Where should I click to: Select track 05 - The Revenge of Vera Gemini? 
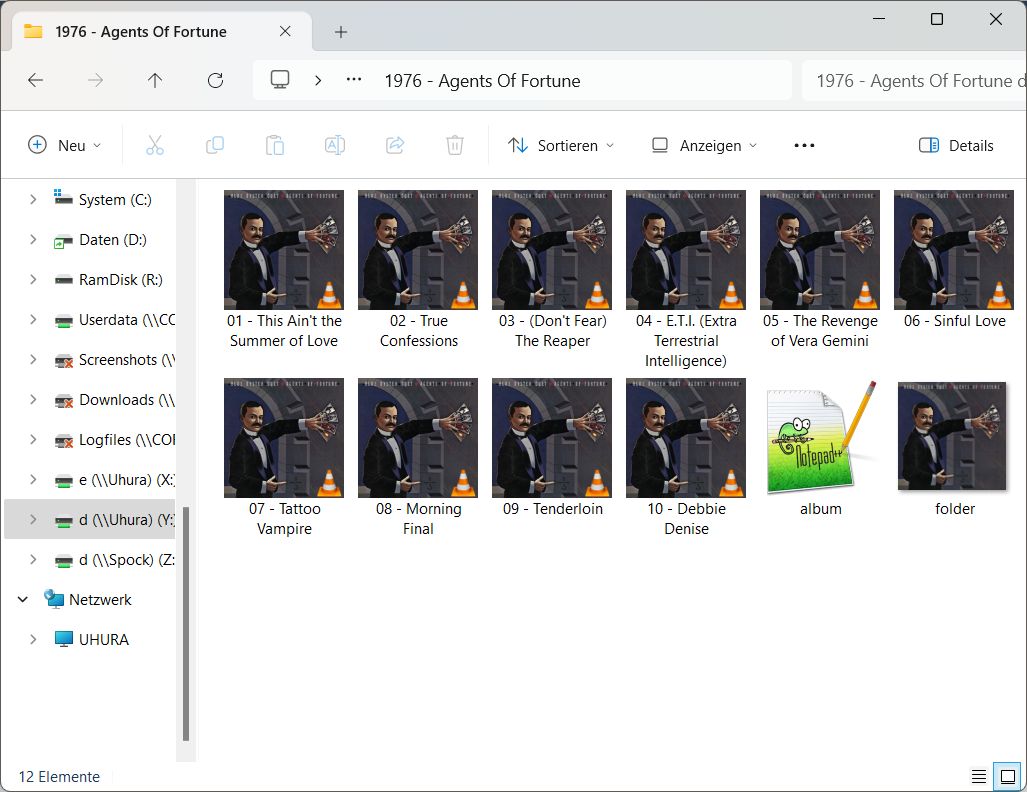(x=820, y=271)
